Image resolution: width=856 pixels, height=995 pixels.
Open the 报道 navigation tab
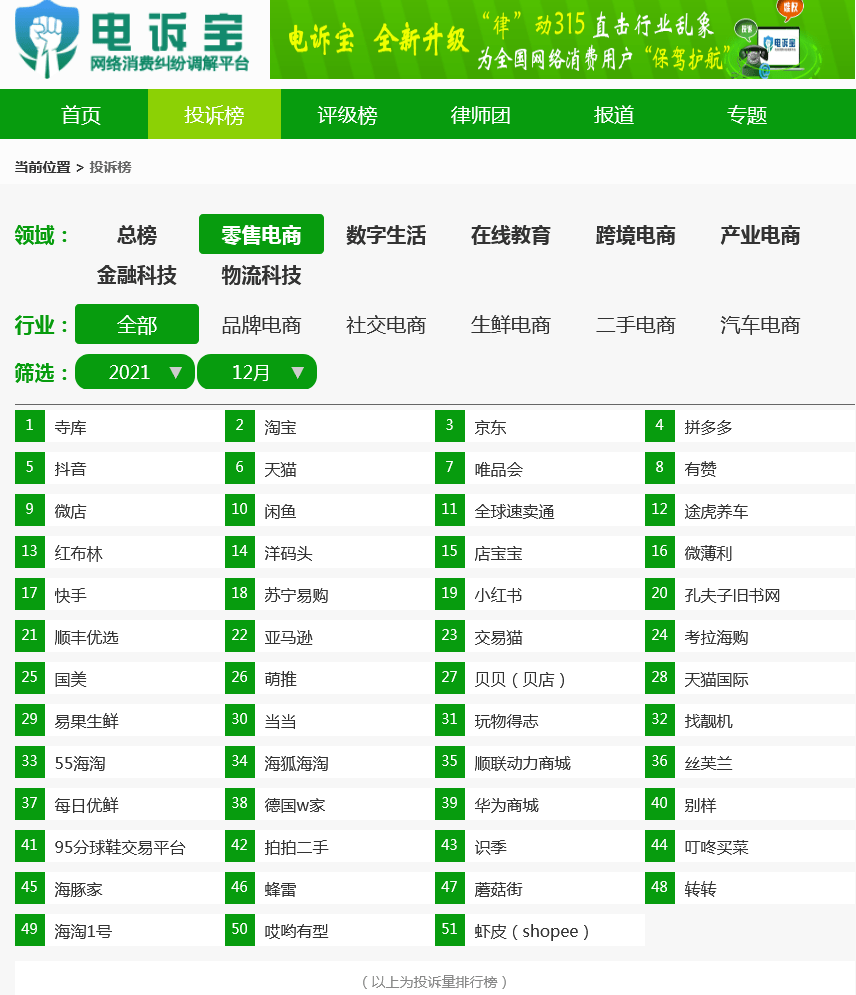coord(614,115)
